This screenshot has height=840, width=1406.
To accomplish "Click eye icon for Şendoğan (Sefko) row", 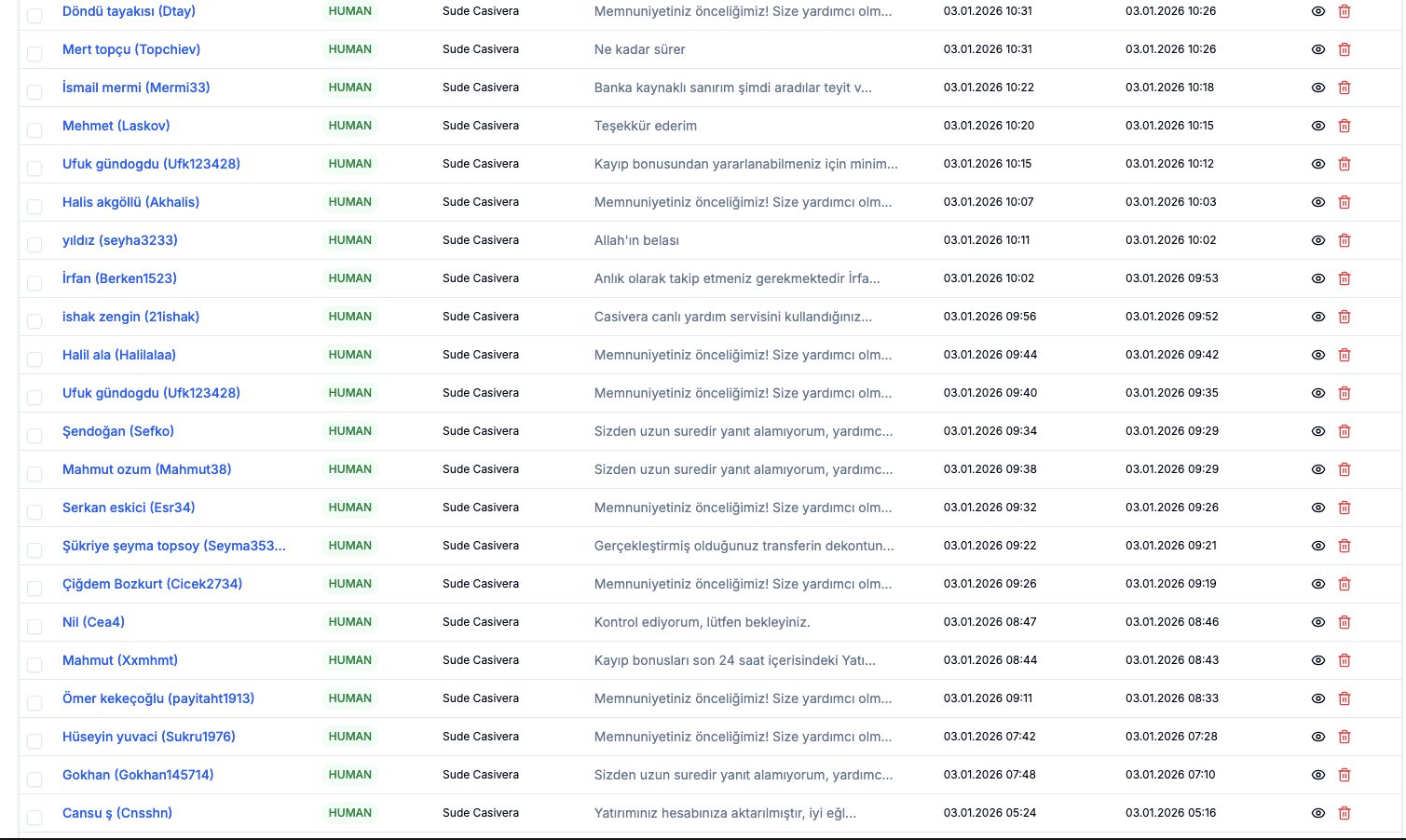I will (1317, 431).
